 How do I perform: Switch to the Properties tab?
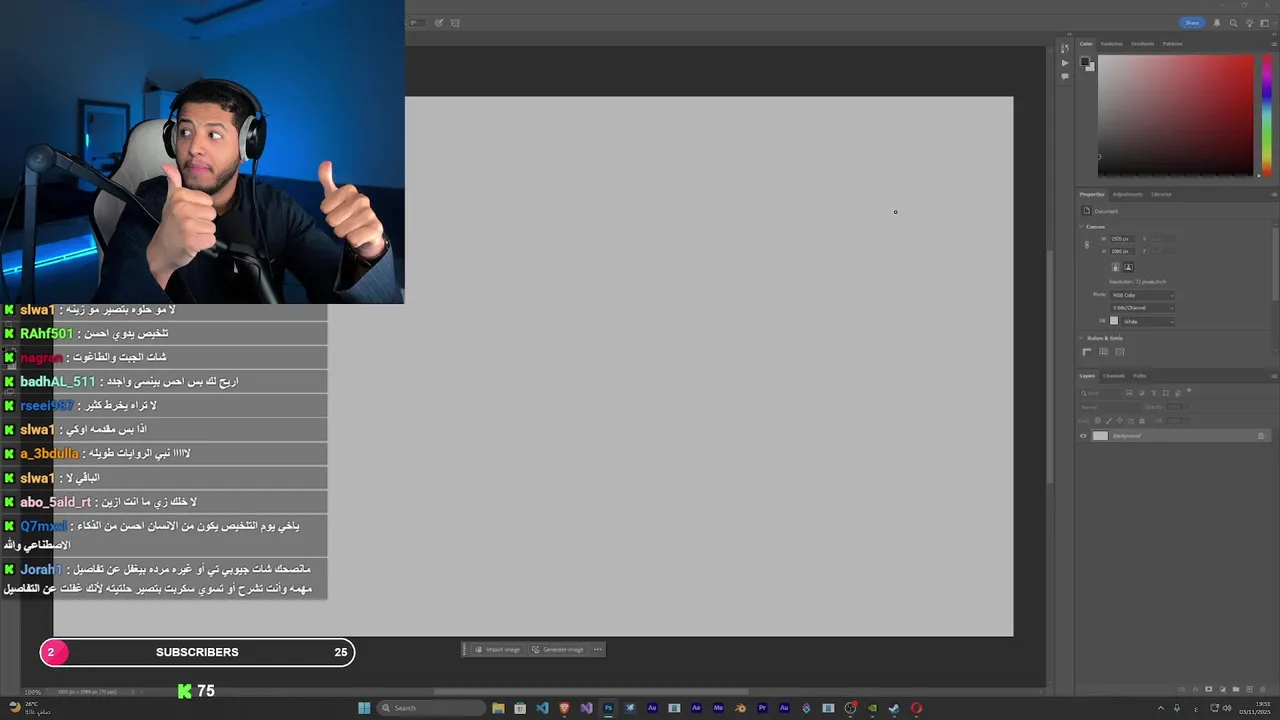1092,194
